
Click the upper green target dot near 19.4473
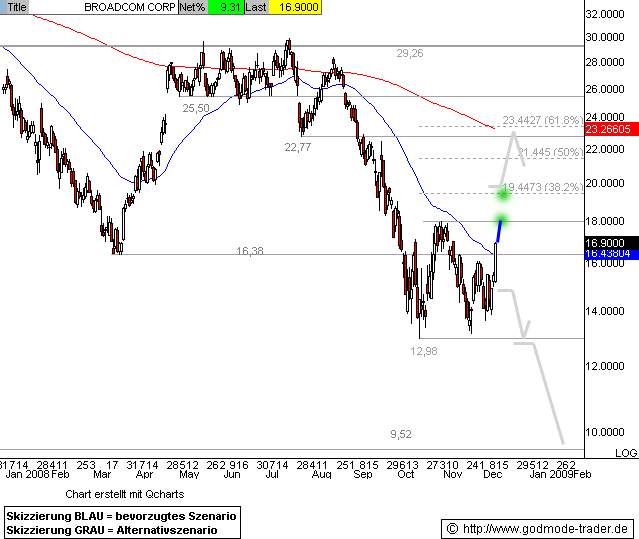pyautogui.click(x=505, y=192)
